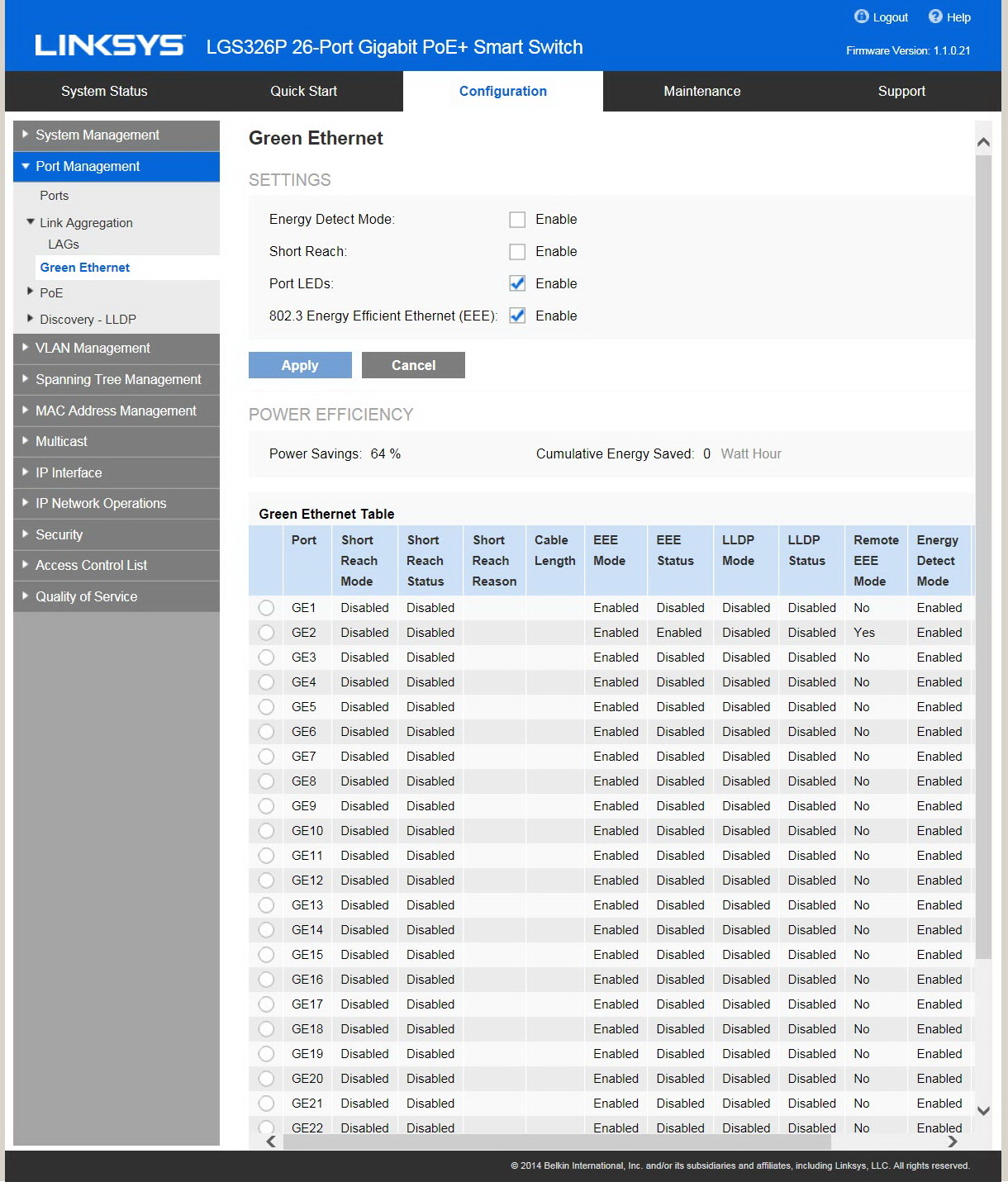Click the GE2 EEE Status "Enabled" cell
1008x1182 pixels.
point(679,633)
